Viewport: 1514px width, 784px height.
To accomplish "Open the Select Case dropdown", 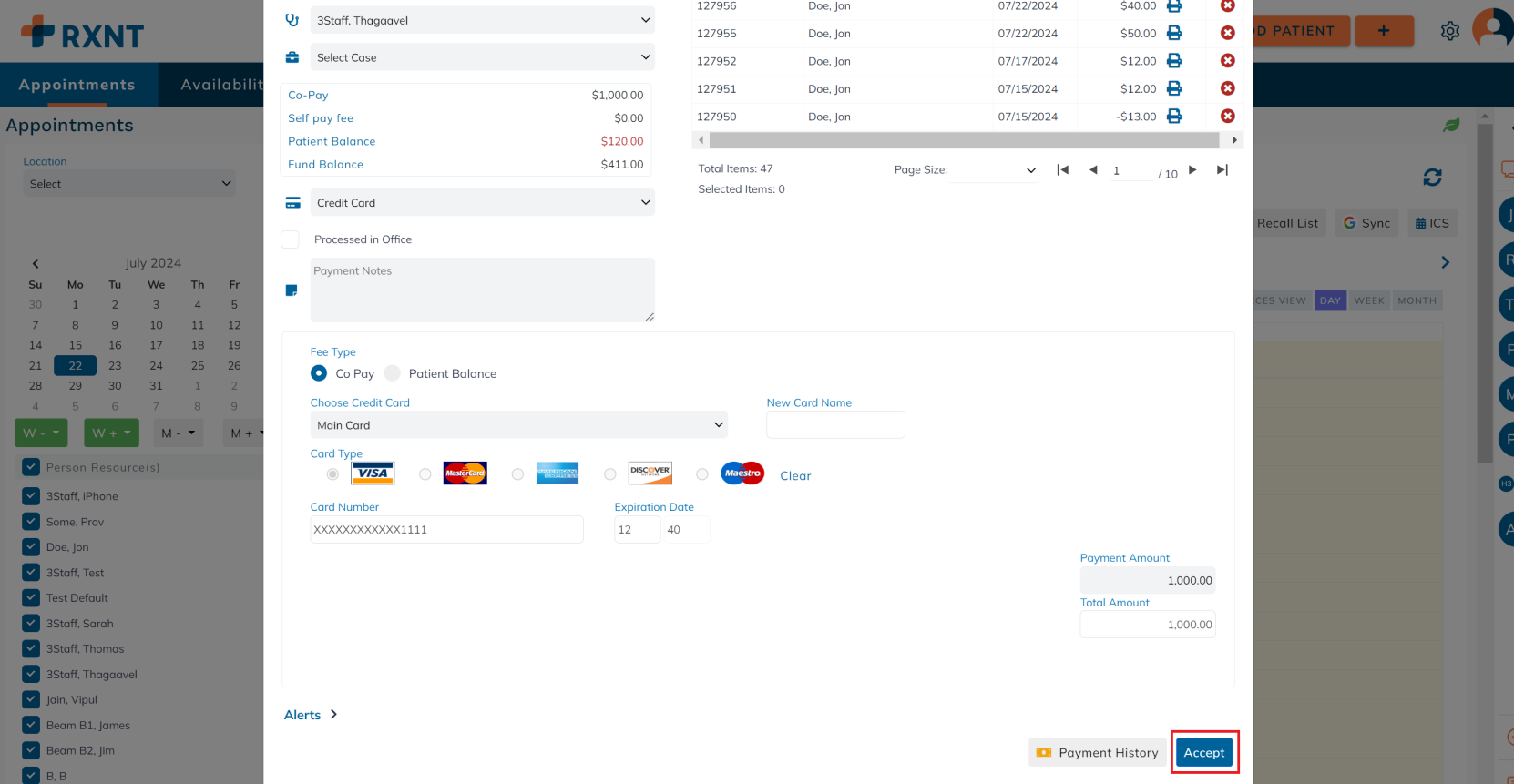I will click(482, 57).
